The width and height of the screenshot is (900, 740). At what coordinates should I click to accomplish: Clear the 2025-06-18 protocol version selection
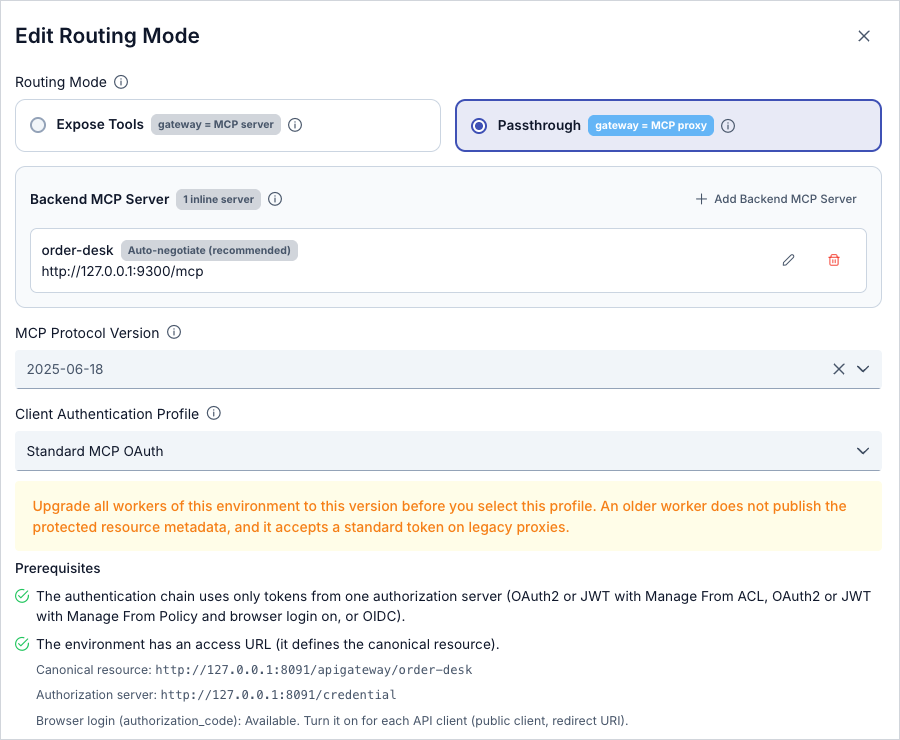[839, 369]
